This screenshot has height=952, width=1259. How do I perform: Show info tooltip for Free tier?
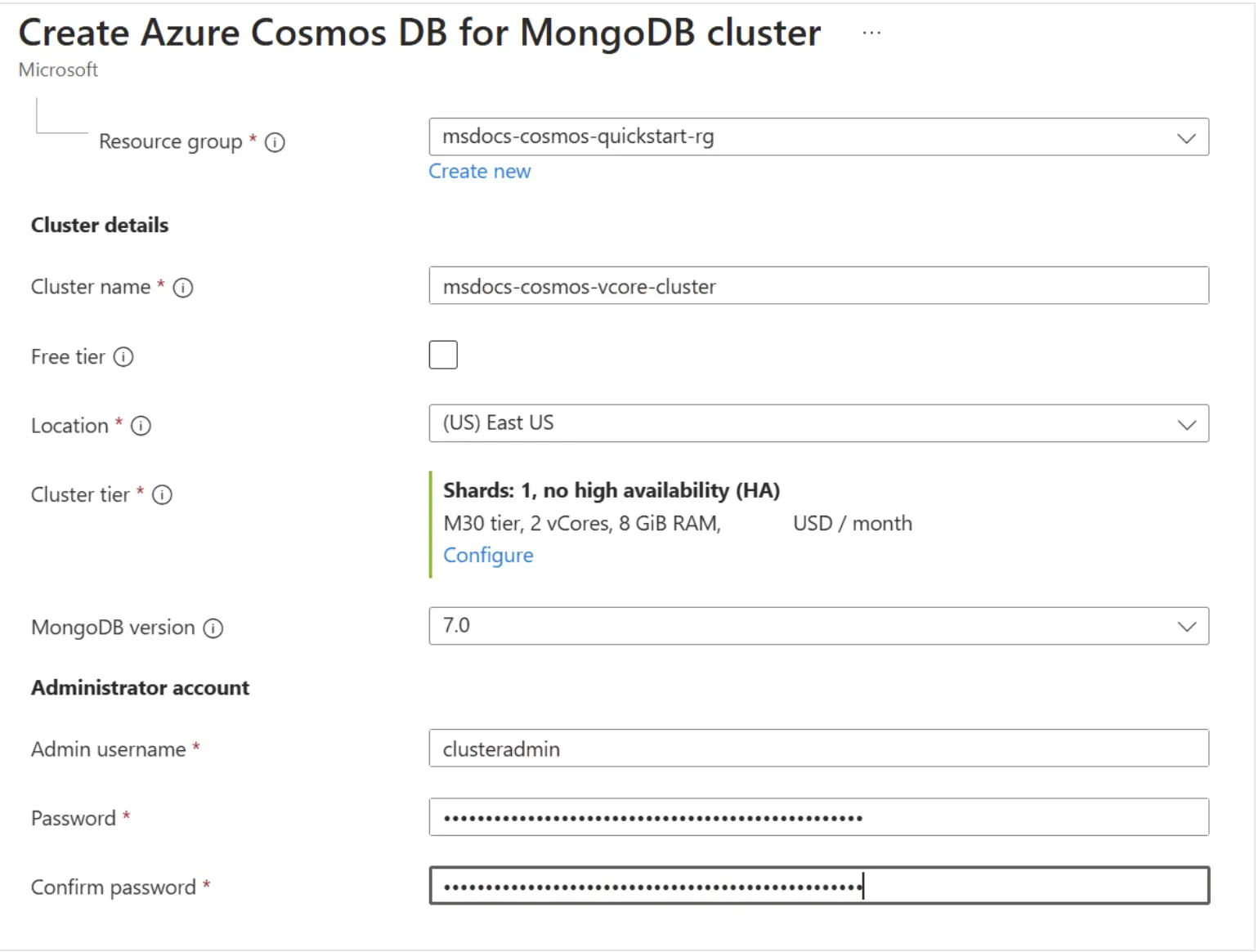click(x=123, y=357)
